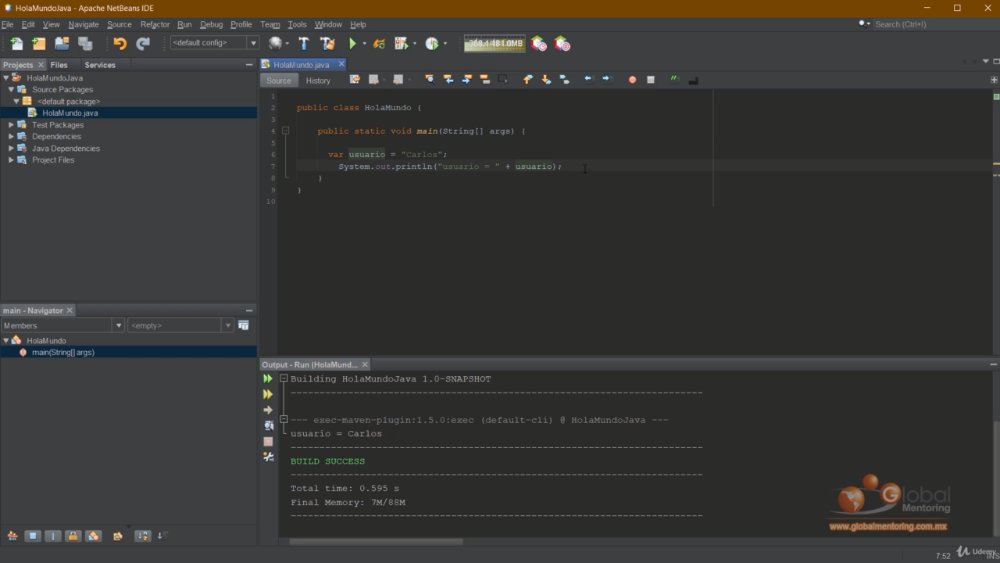The width and height of the screenshot is (1000, 563).
Task: Click the last profiler icon in main toolbar
Action: pos(562,43)
